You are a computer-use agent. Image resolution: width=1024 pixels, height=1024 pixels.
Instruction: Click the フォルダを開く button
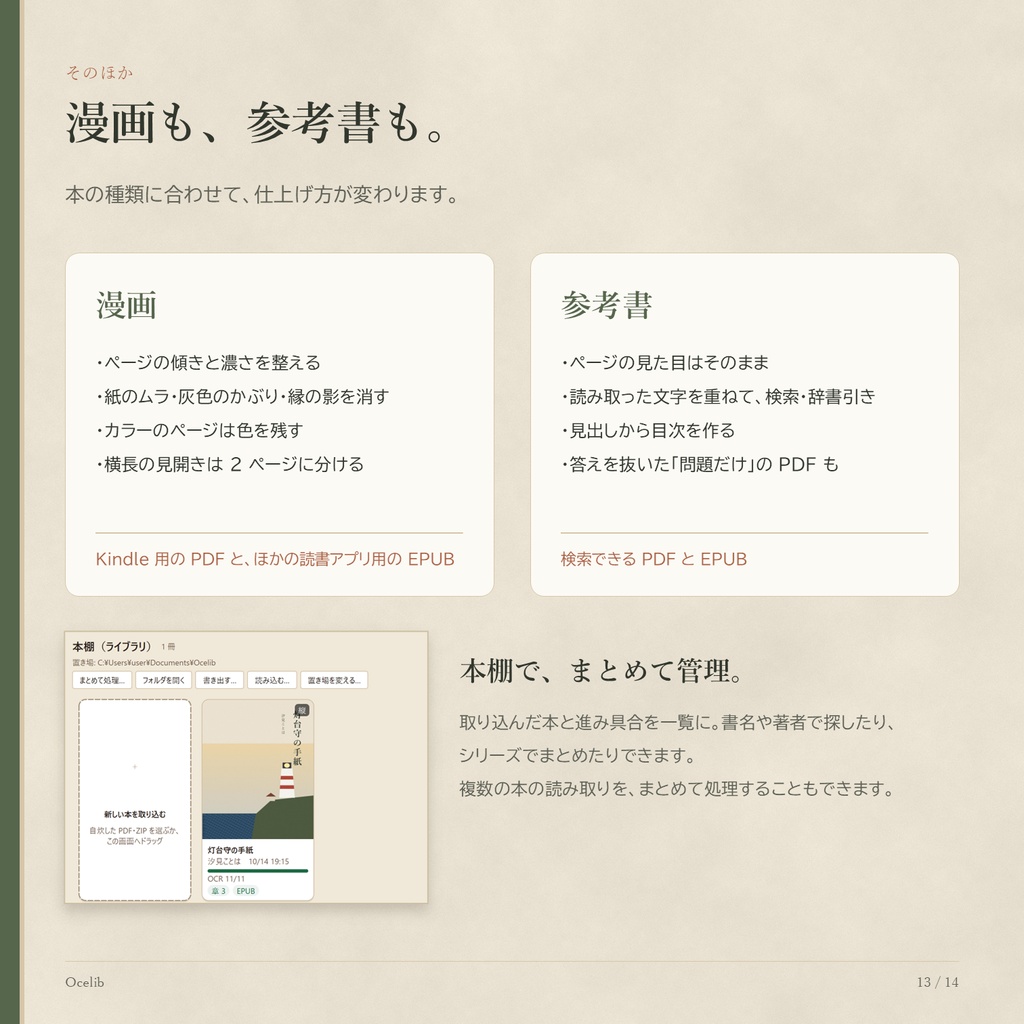163,680
